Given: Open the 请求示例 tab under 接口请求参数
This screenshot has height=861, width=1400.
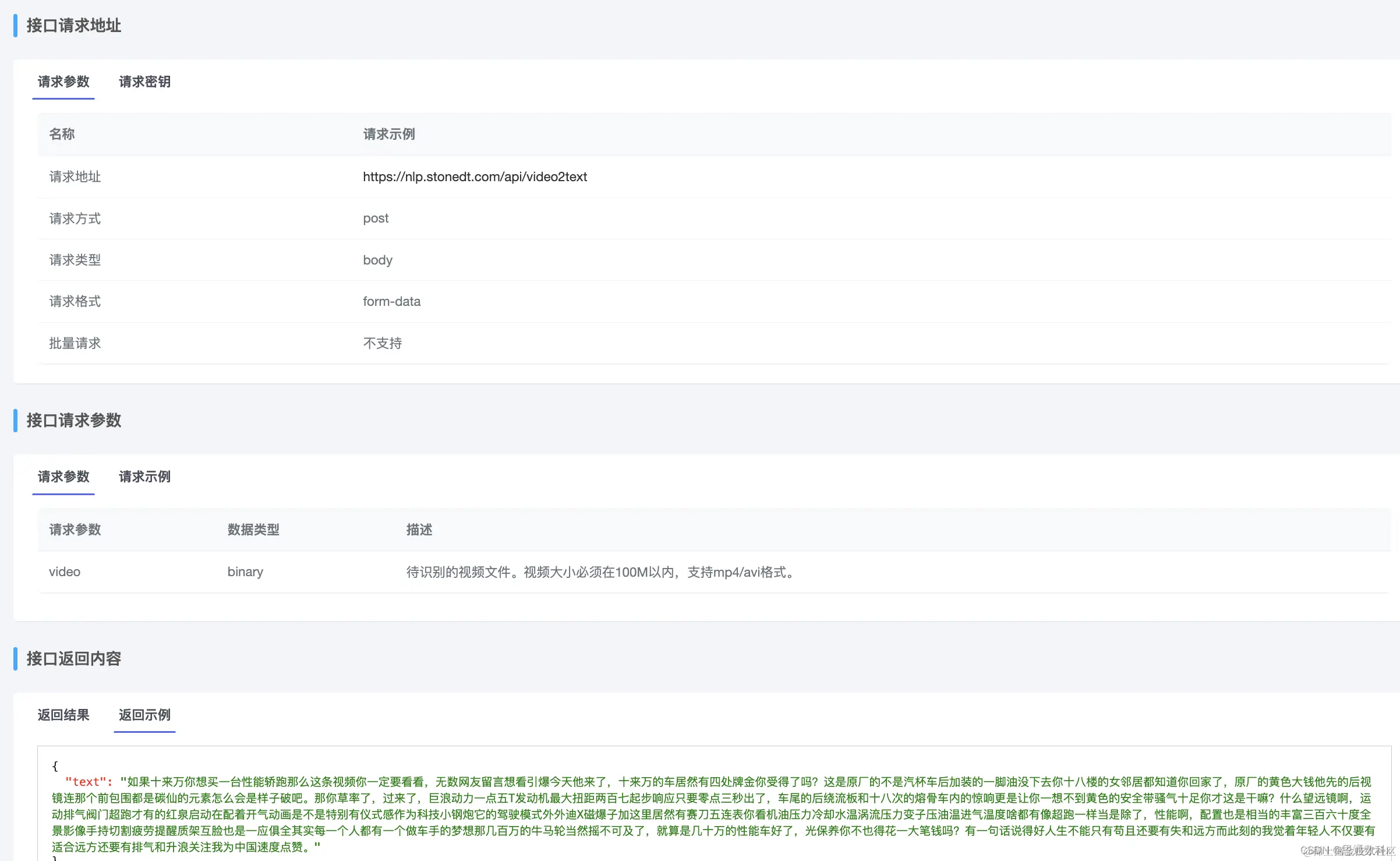Looking at the screenshot, I should pyautogui.click(x=144, y=477).
